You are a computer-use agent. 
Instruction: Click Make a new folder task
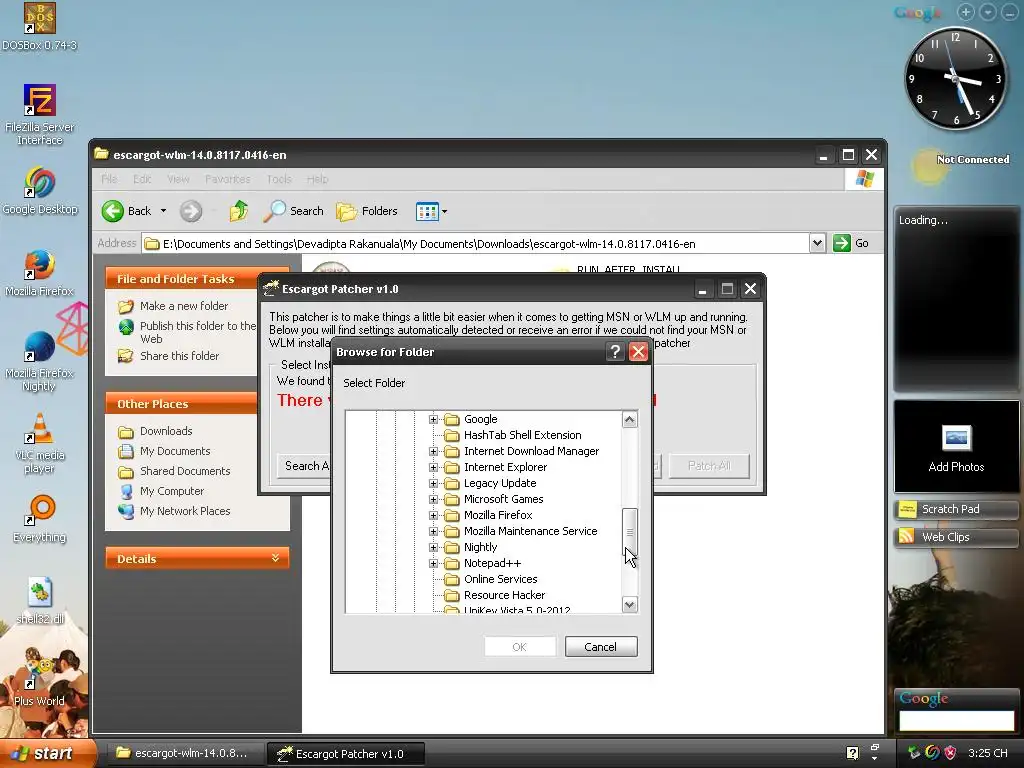(184, 306)
